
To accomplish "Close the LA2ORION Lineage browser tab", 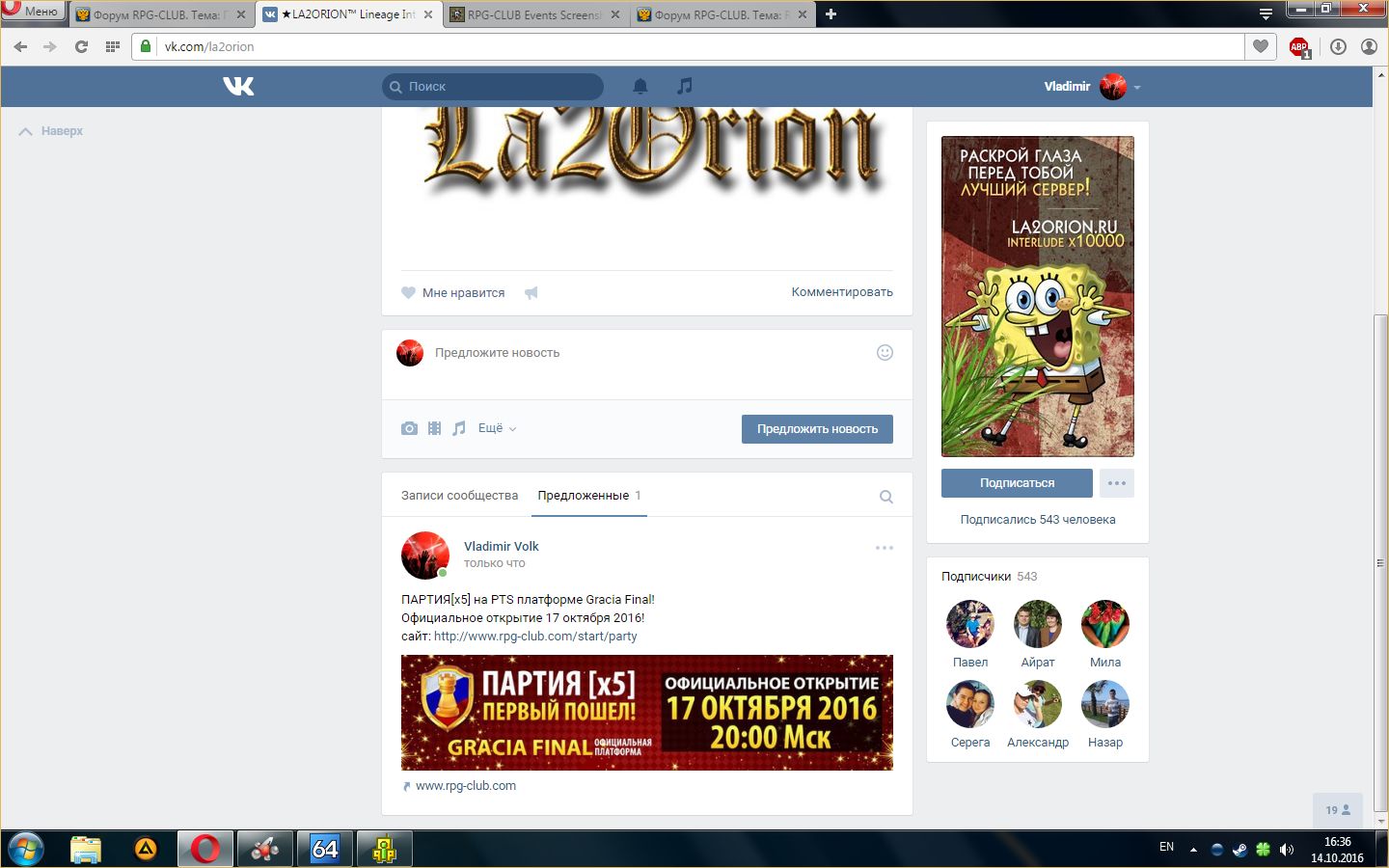I will 428,14.
